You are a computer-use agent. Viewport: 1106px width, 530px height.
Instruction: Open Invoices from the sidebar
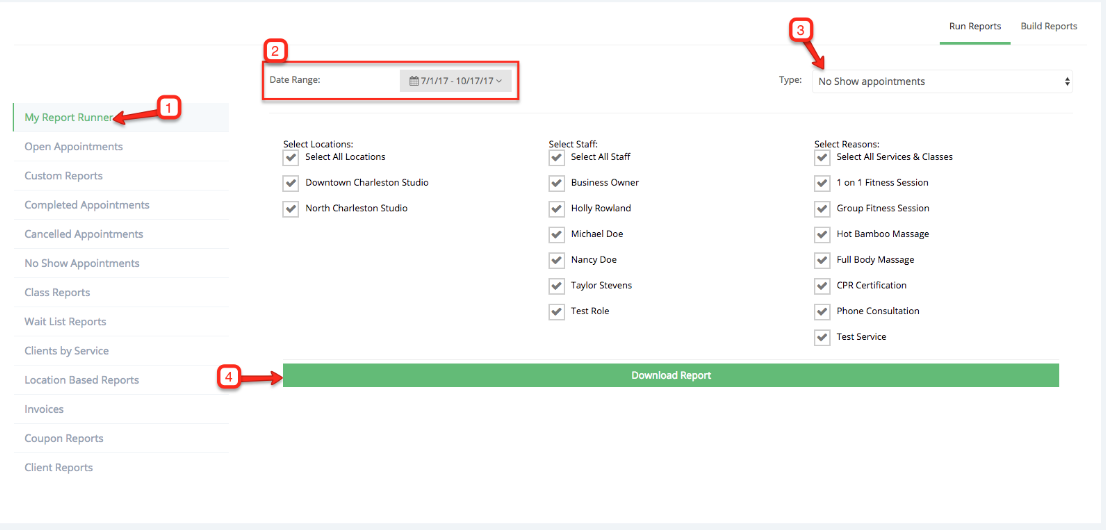click(44, 409)
